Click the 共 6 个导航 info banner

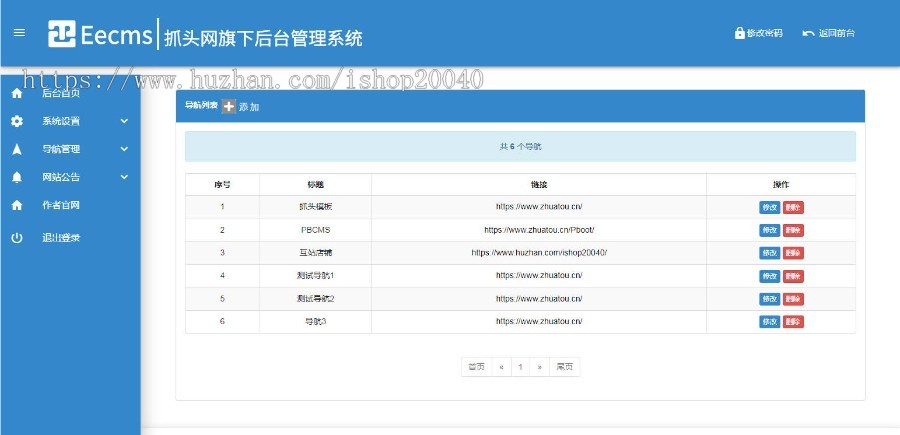520,146
